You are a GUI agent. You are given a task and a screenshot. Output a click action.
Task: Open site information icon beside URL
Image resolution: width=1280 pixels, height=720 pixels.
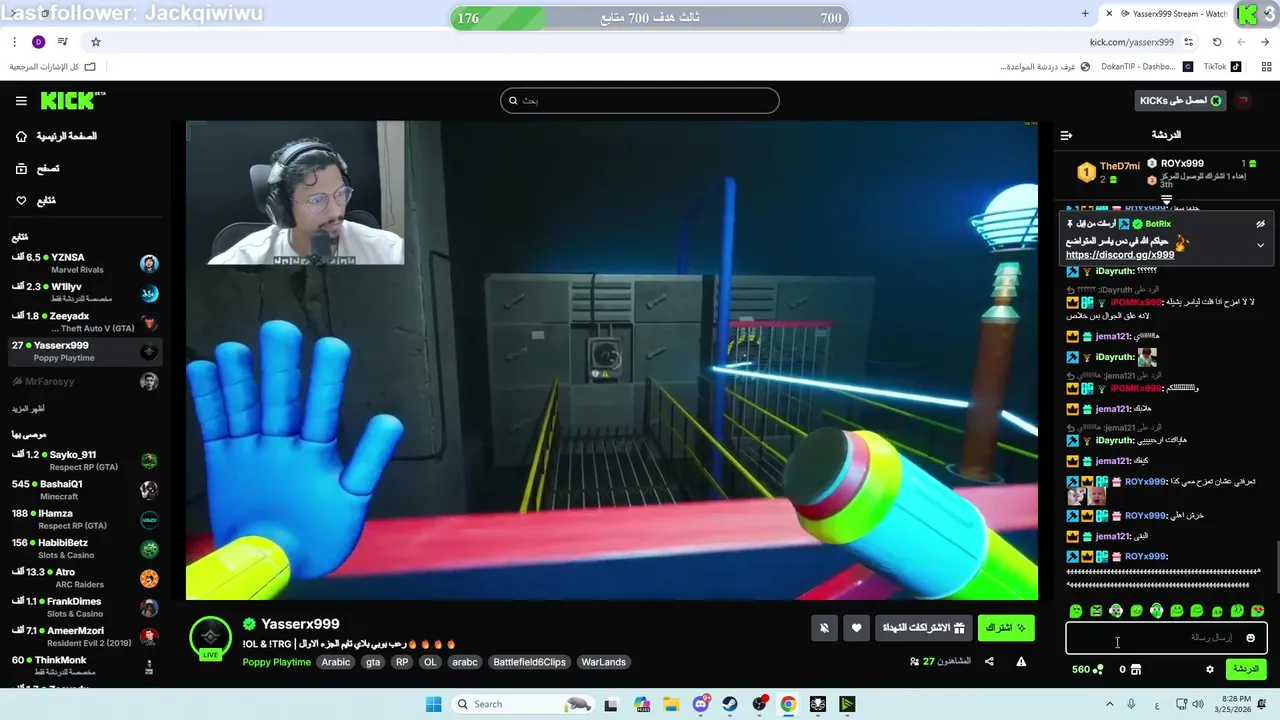[1188, 42]
